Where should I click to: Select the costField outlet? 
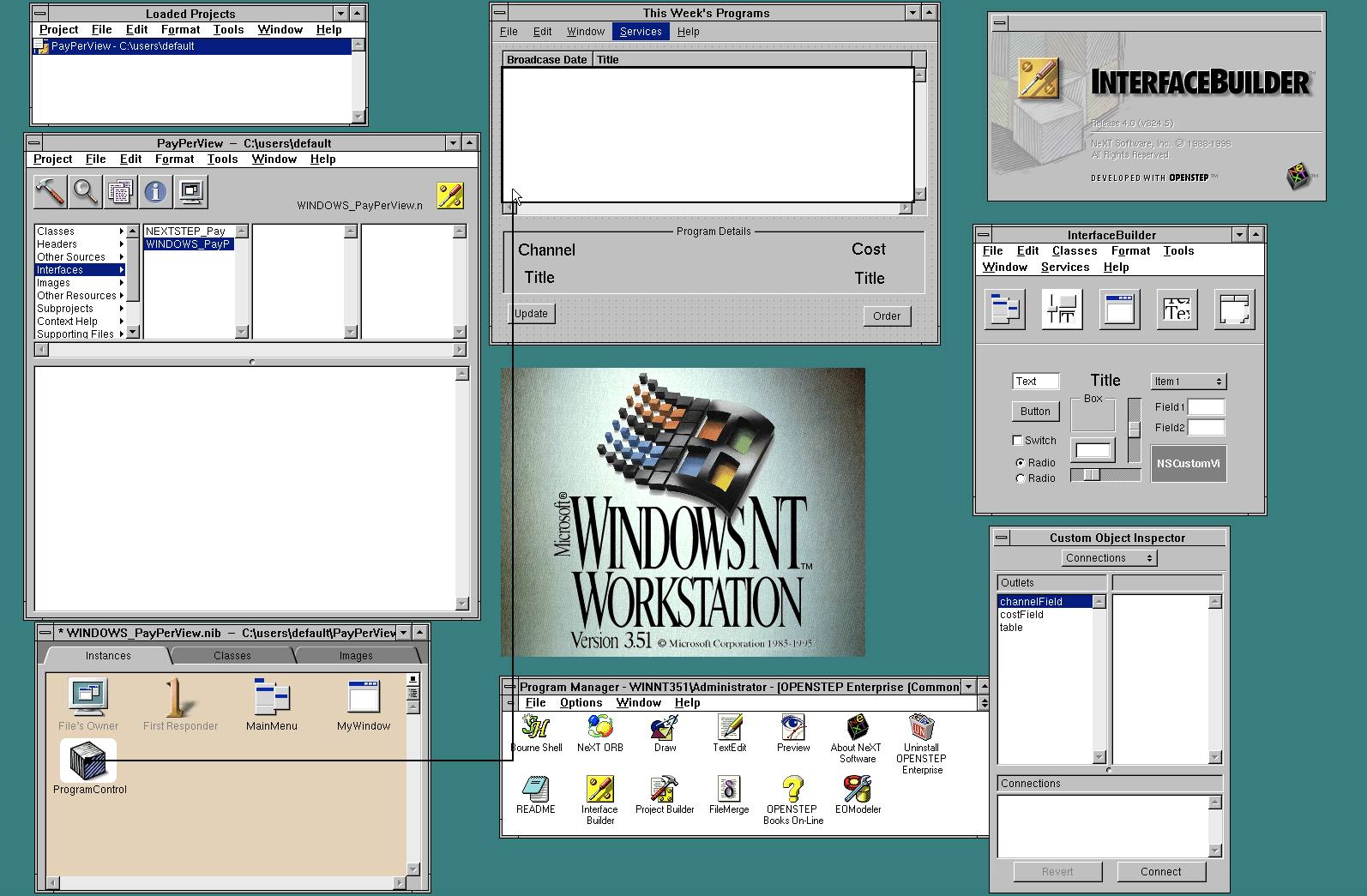pyautogui.click(x=1045, y=615)
